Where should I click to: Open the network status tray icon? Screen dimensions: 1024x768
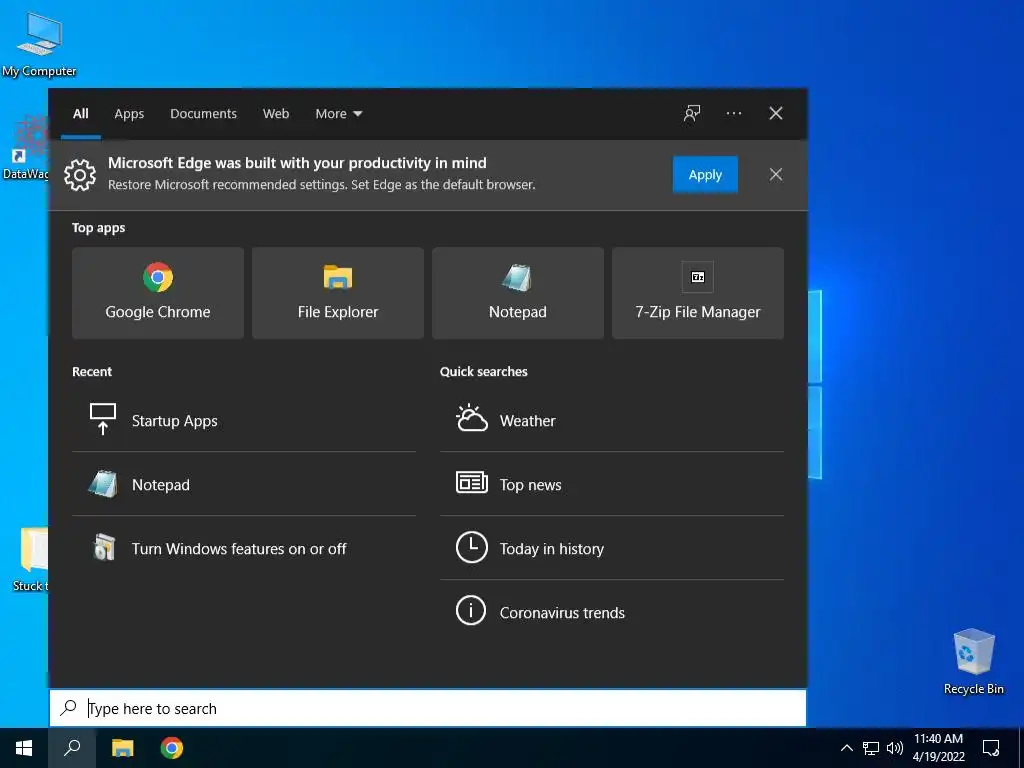tap(871, 748)
